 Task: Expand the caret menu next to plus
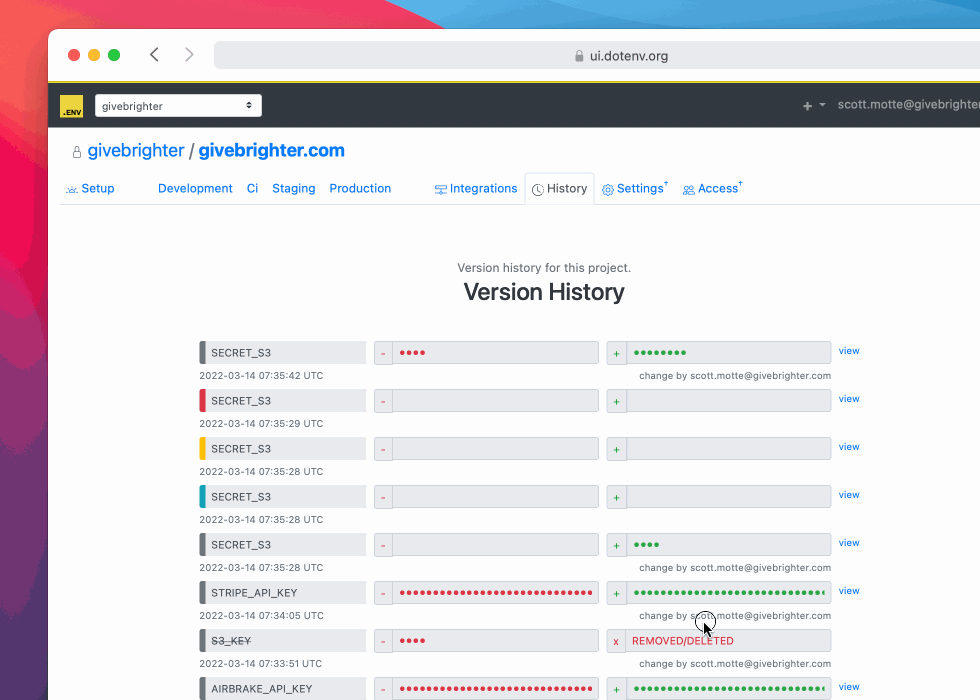pyautogui.click(x=822, y=105)
